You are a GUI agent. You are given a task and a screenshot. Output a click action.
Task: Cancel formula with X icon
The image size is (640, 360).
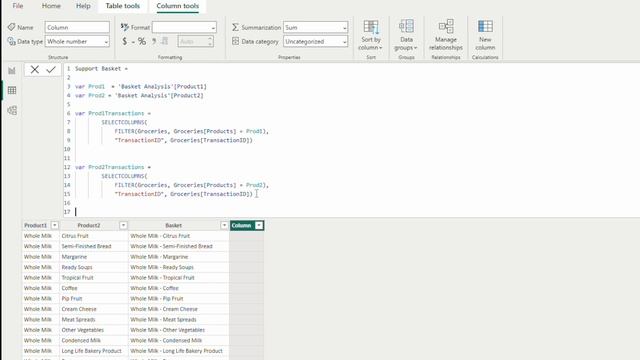[35, 70]
